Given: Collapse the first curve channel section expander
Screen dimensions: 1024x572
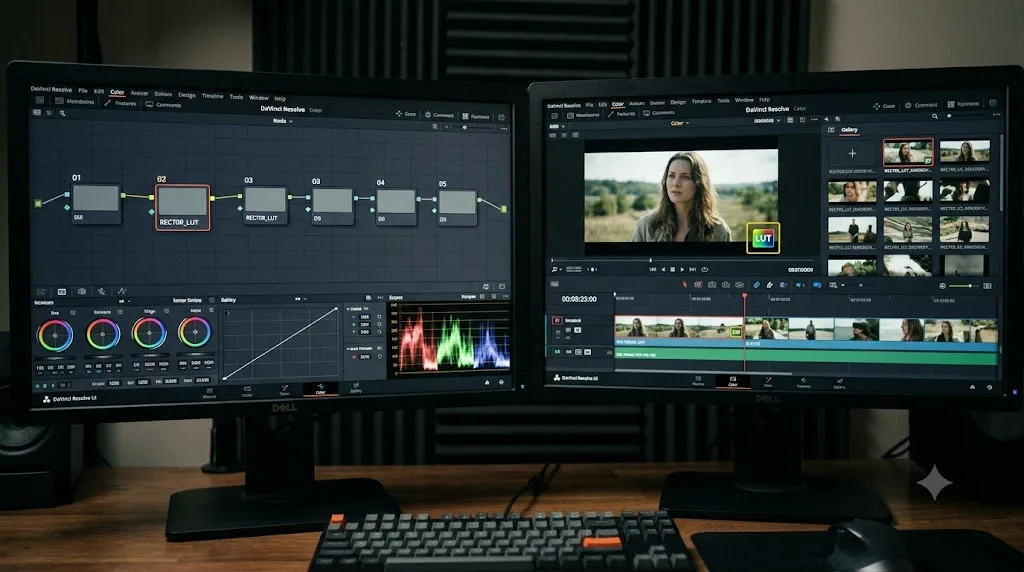Looking at the screenshot, I should pyautogui.click(x=349, y=309).
